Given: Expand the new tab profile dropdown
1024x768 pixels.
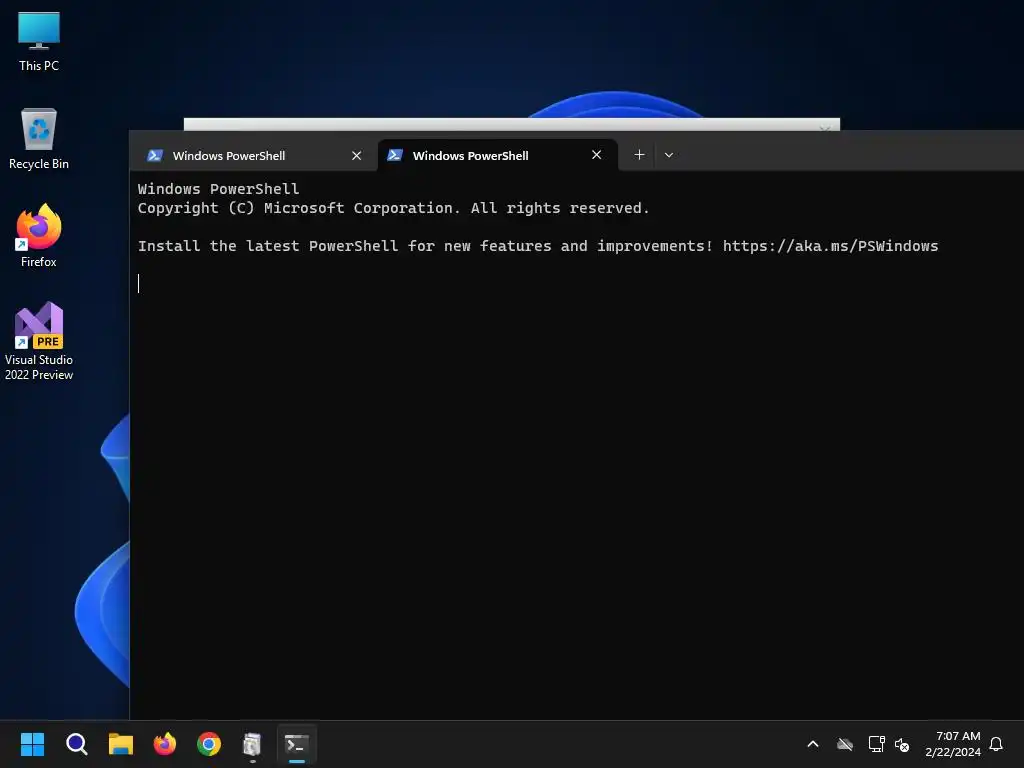Looking at the screenshot, I should click(x=669, y=155).
